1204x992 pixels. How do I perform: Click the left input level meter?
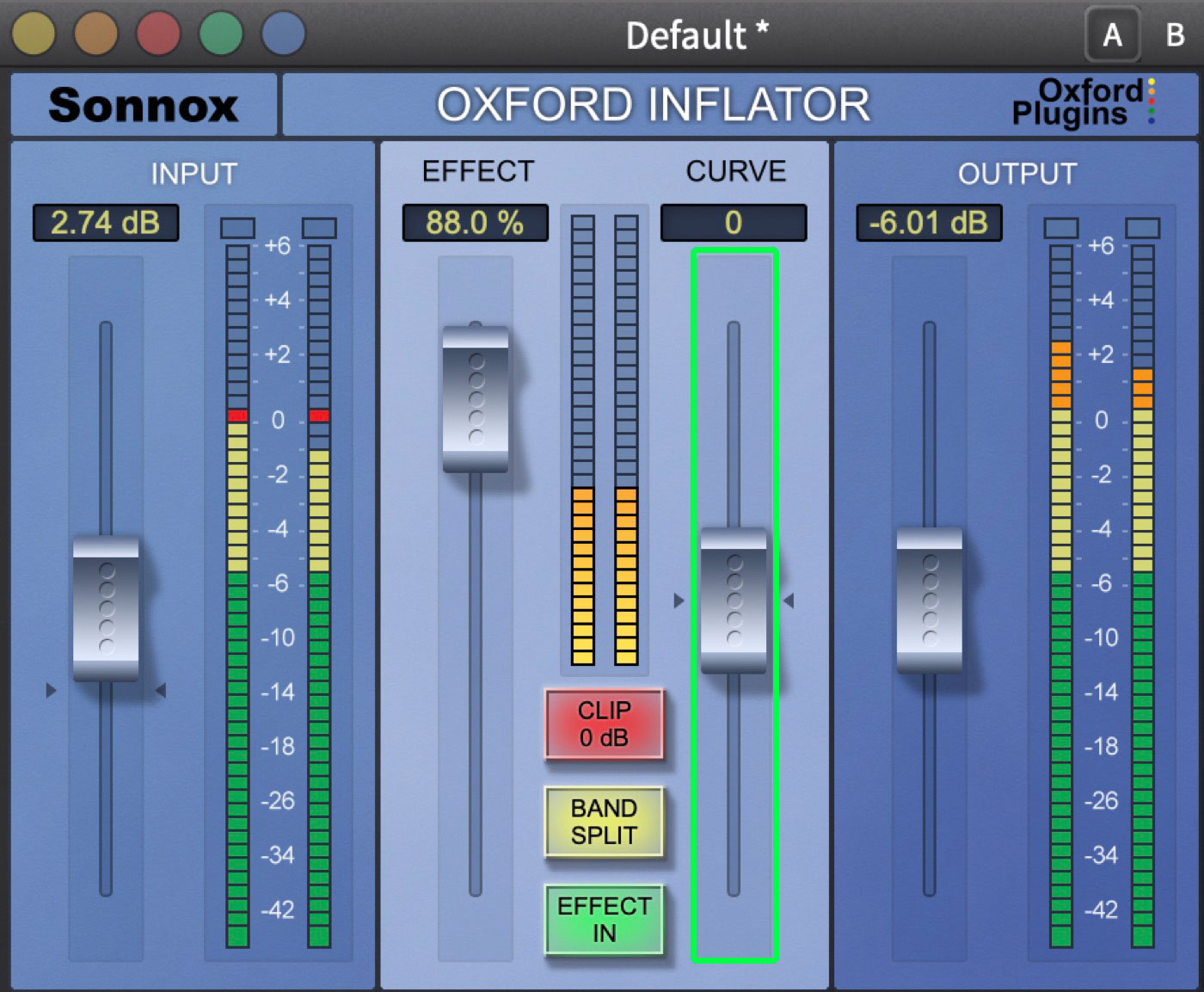237,595
